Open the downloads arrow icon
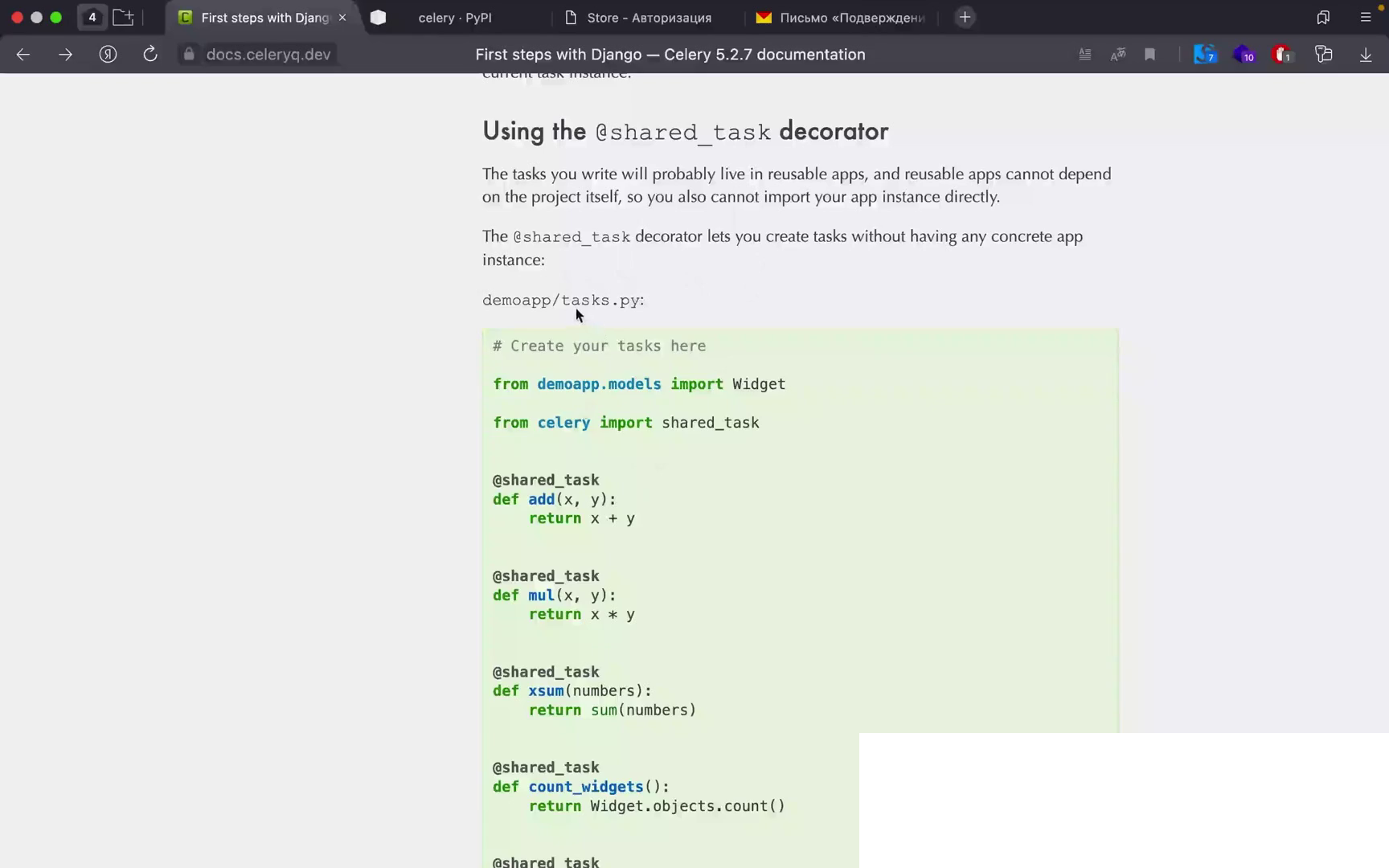This screenshot has height=868, width=1389. 1365,55
